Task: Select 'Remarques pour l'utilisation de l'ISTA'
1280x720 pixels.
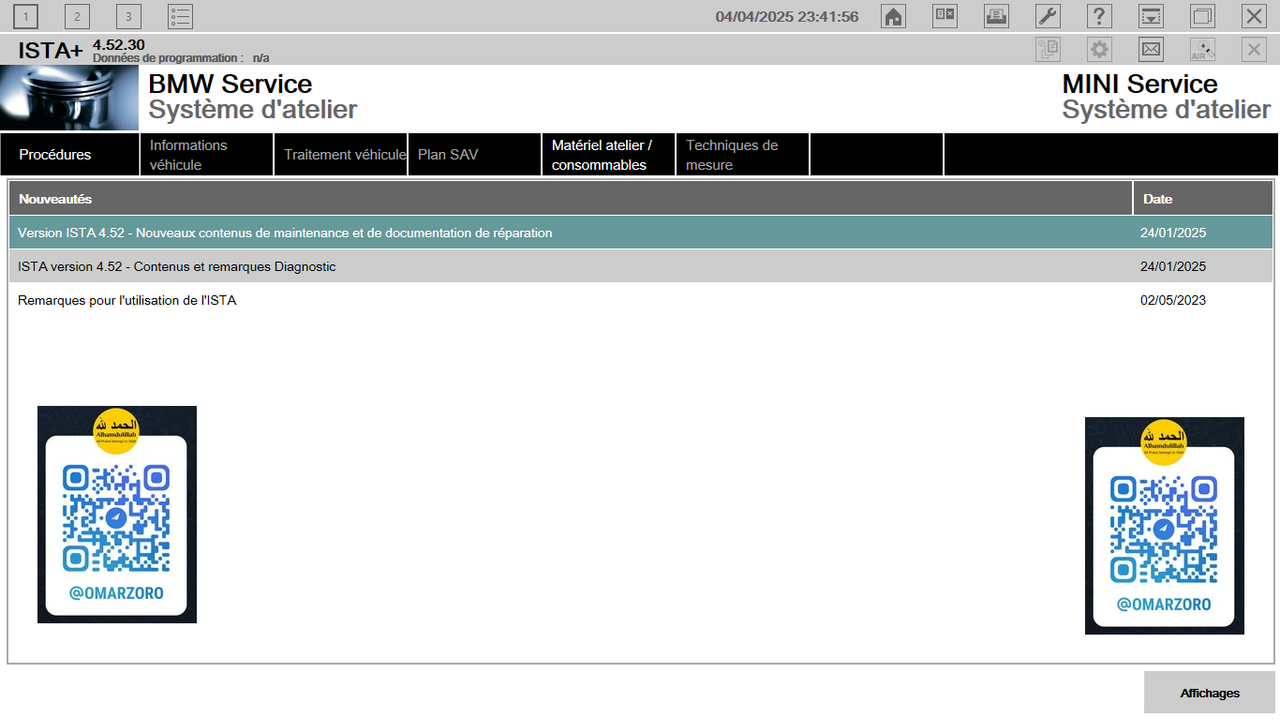Action: pos(641,300)
